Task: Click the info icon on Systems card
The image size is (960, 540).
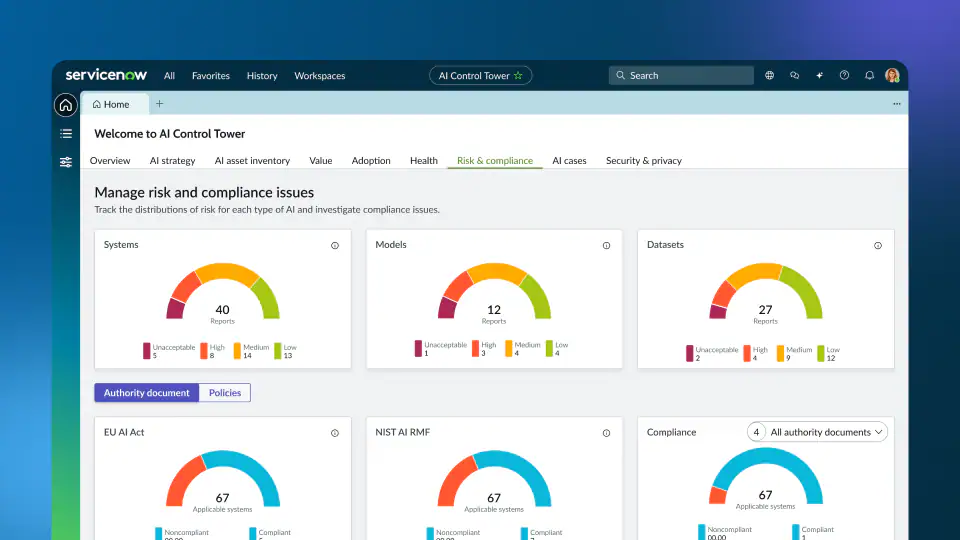Action: pyautogui.click(x=334, y=245)
